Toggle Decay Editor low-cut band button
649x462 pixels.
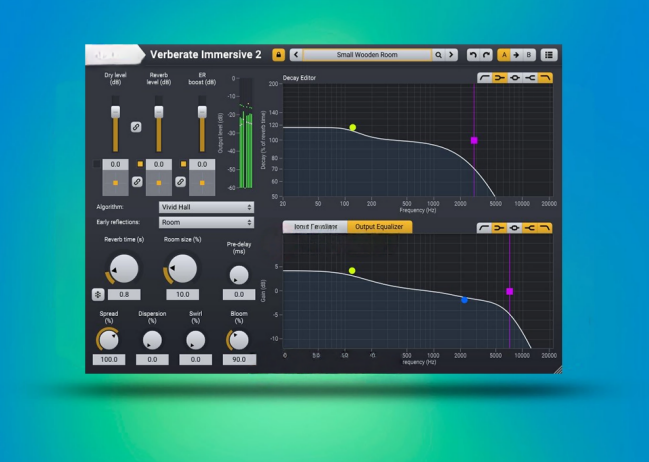tap(484, 77)
